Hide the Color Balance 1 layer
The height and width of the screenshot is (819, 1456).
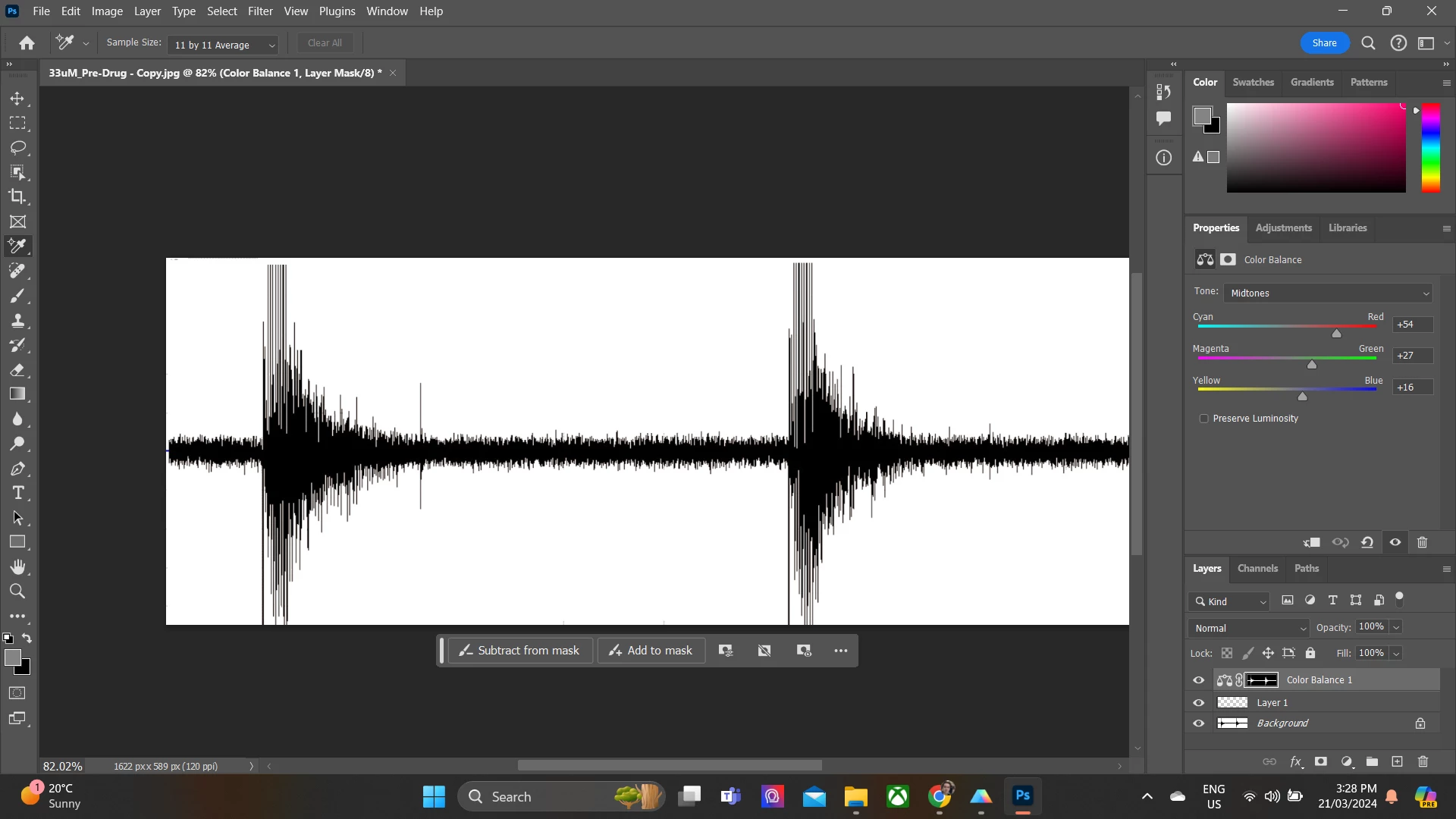(1199, 680)
